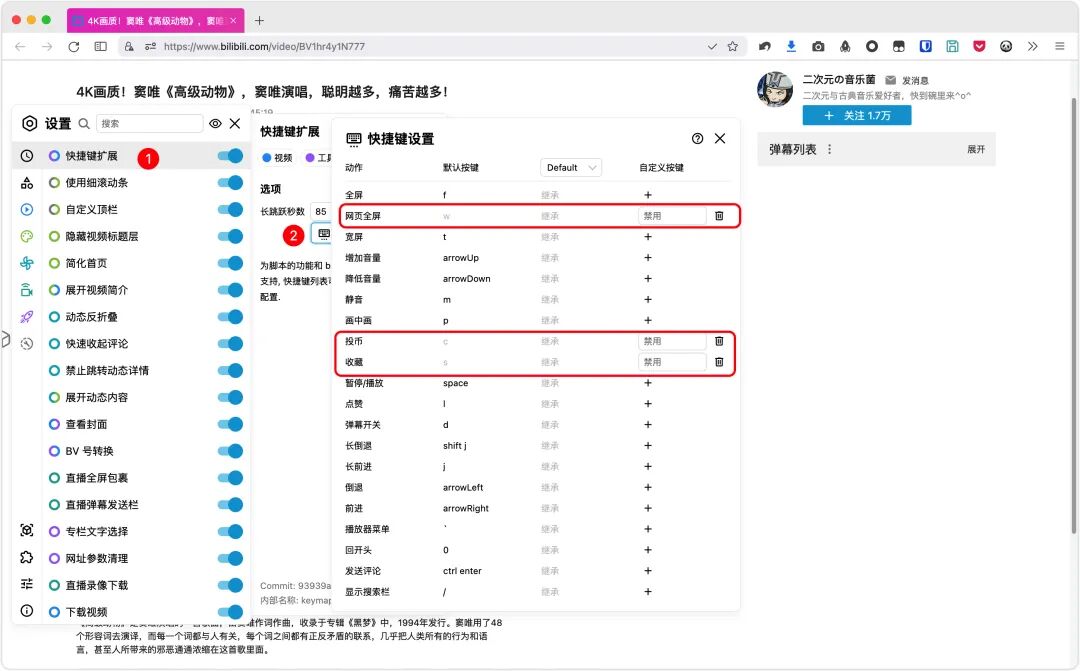This screenshot has width=1080, height=671.
Task: Open the three-dot menu beside 弹幕列表
Action: tap(829, 149)
